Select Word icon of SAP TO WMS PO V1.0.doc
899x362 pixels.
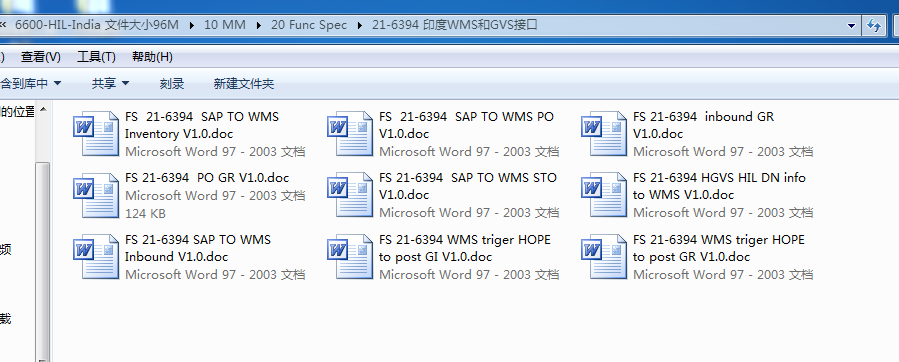click(350, 134)
